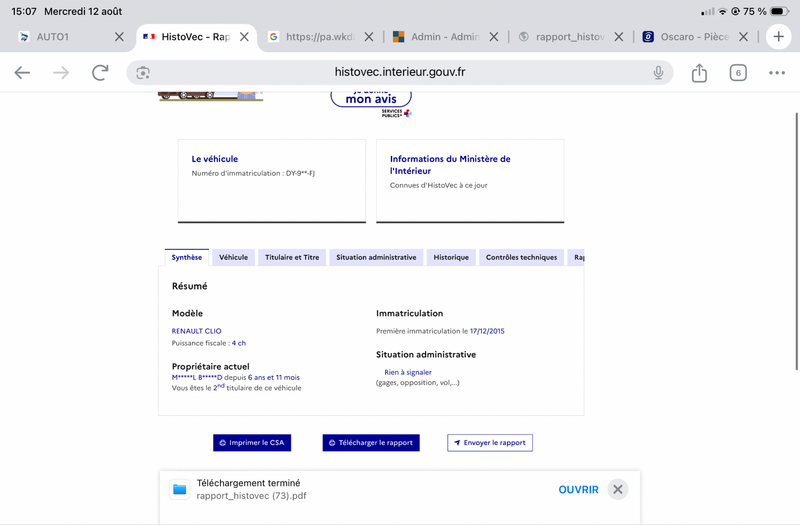Screen dimensions: 800x525
Task: Click the 'Rien à signaler' status
Action: (408, 372)
